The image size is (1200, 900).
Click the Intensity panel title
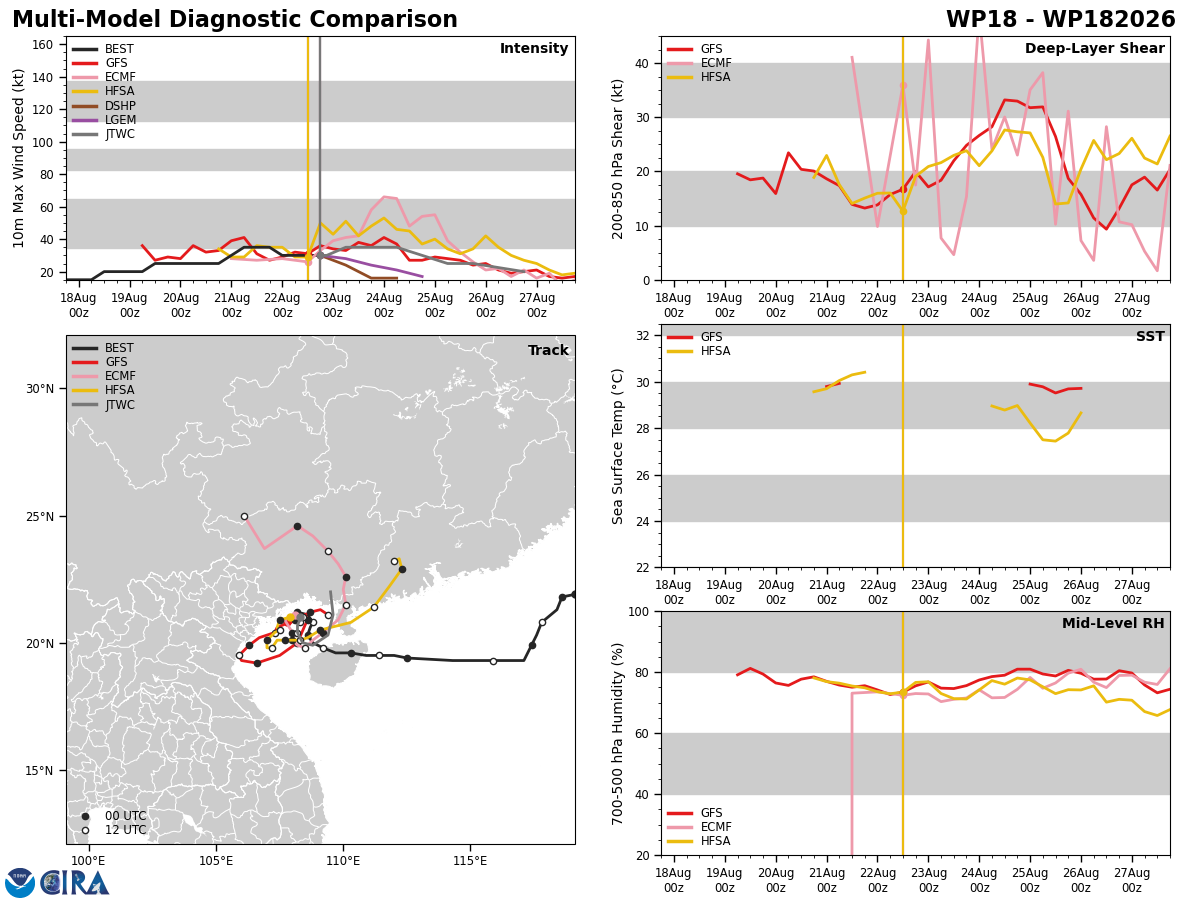pos(534,49)
